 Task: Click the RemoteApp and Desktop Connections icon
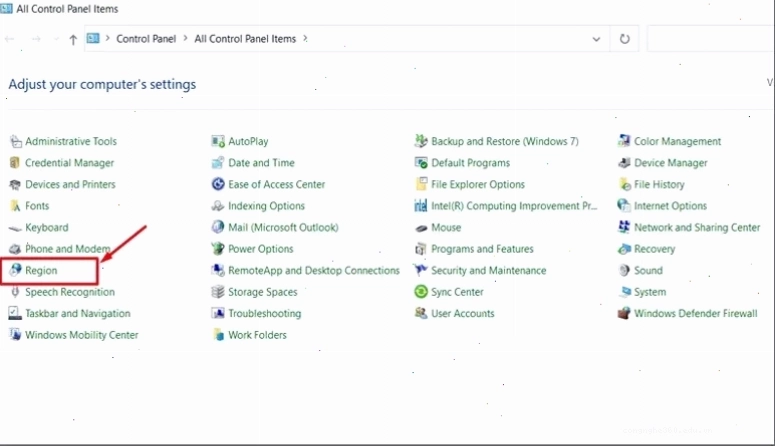(x=218, y=270)
